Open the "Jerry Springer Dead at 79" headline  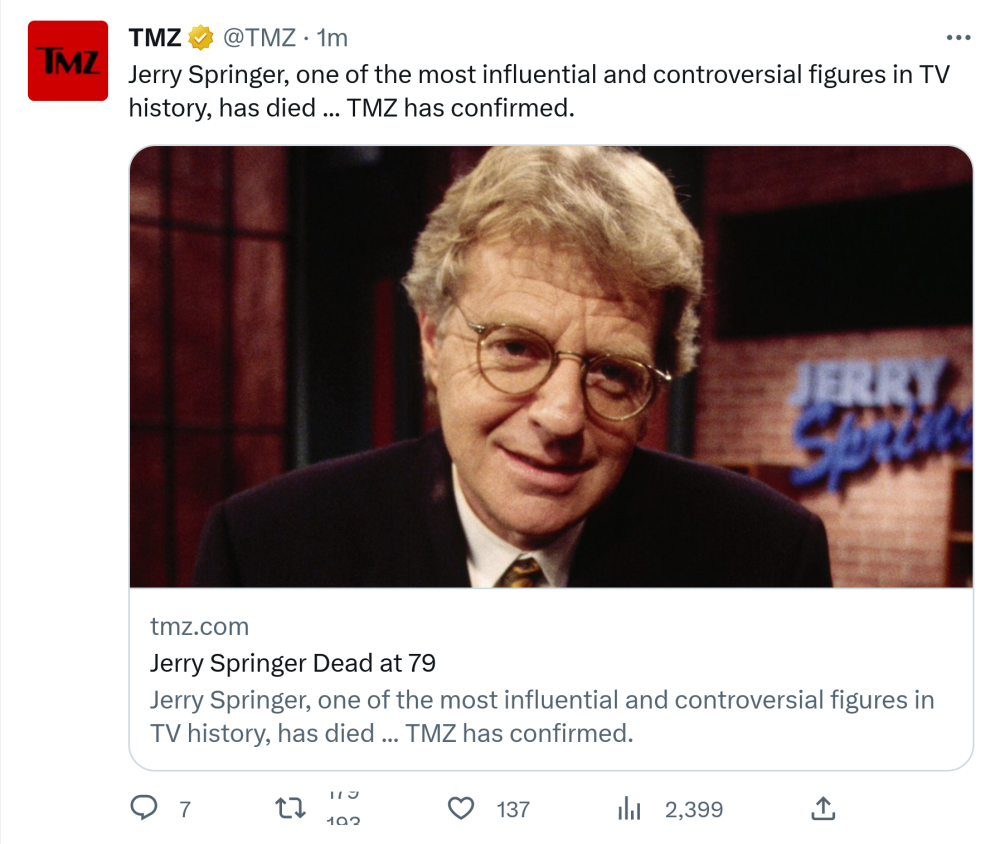[x=293, y=663]
